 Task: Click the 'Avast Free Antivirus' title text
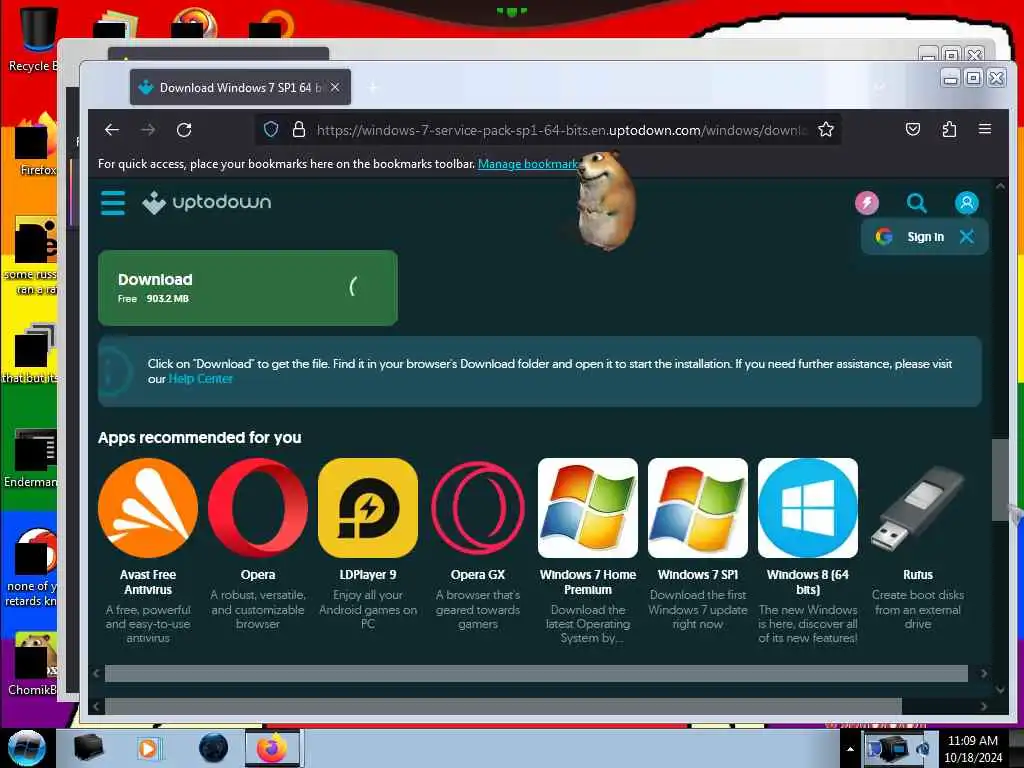pyautogui.click(x=148, y=582)
